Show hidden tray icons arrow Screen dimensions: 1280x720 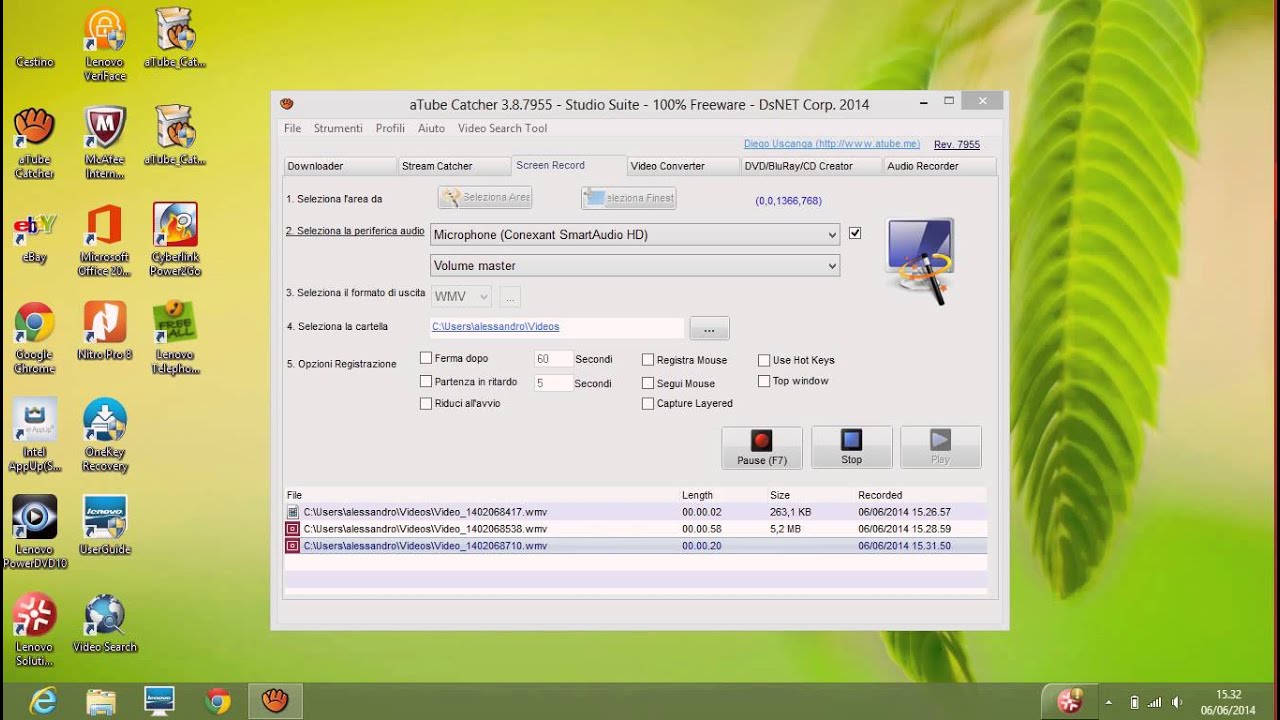pos(1107,702)
